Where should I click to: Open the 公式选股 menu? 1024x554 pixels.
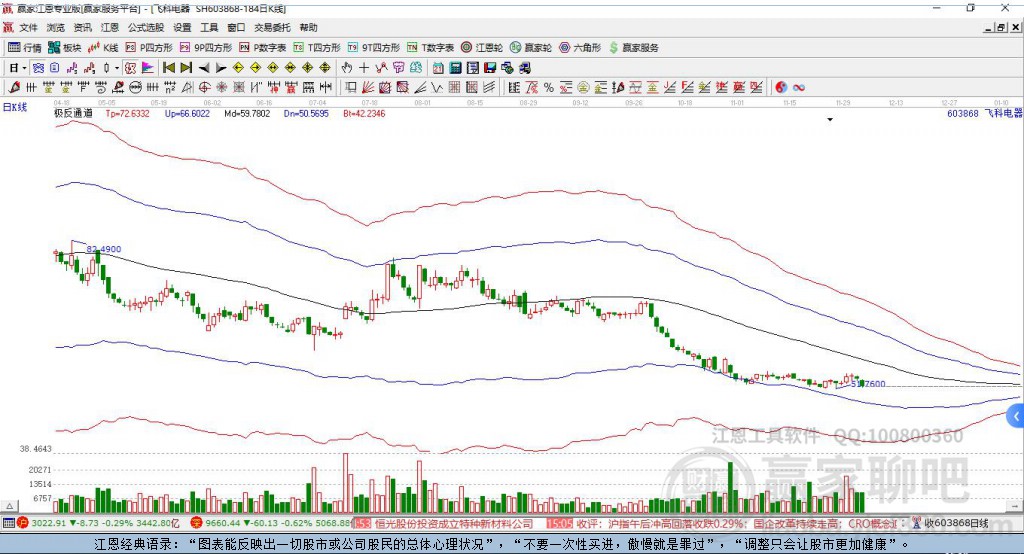[x=146, y=27]
